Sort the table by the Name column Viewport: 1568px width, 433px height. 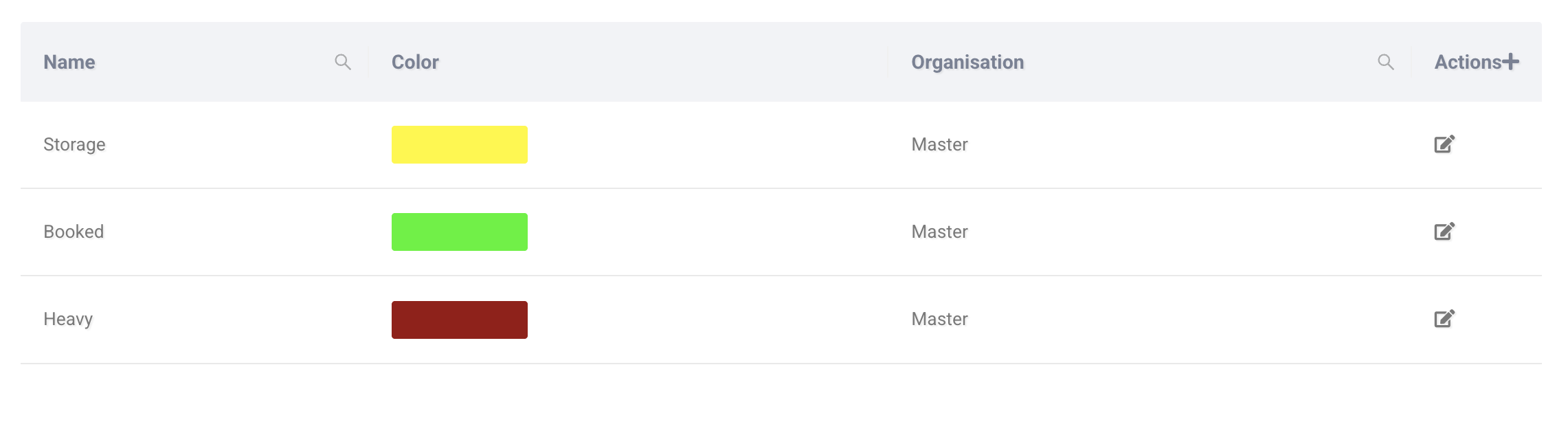[x=68, y=61]
